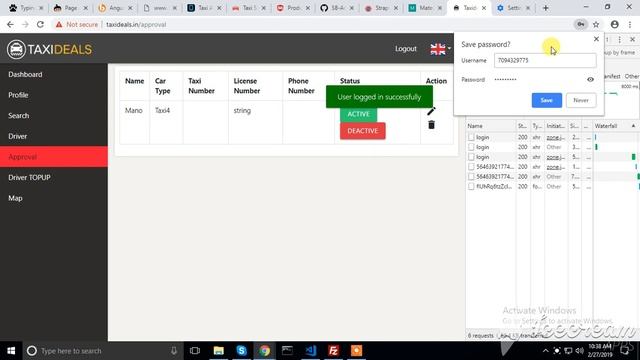
Task: Close the Save password popup
Action: 596,39
